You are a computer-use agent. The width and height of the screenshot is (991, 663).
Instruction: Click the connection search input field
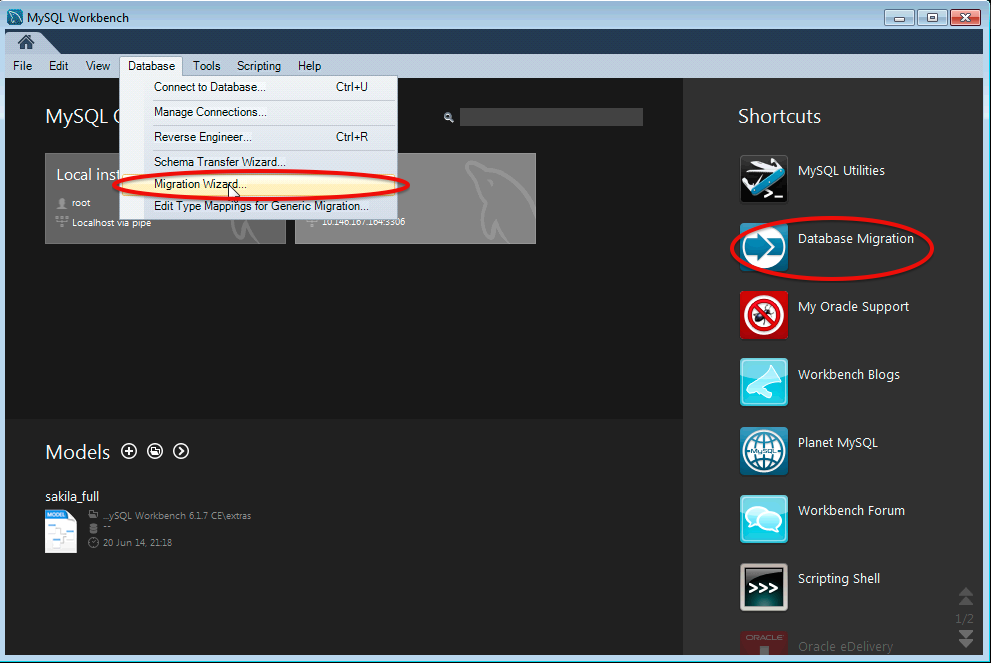tap(550, 117)
